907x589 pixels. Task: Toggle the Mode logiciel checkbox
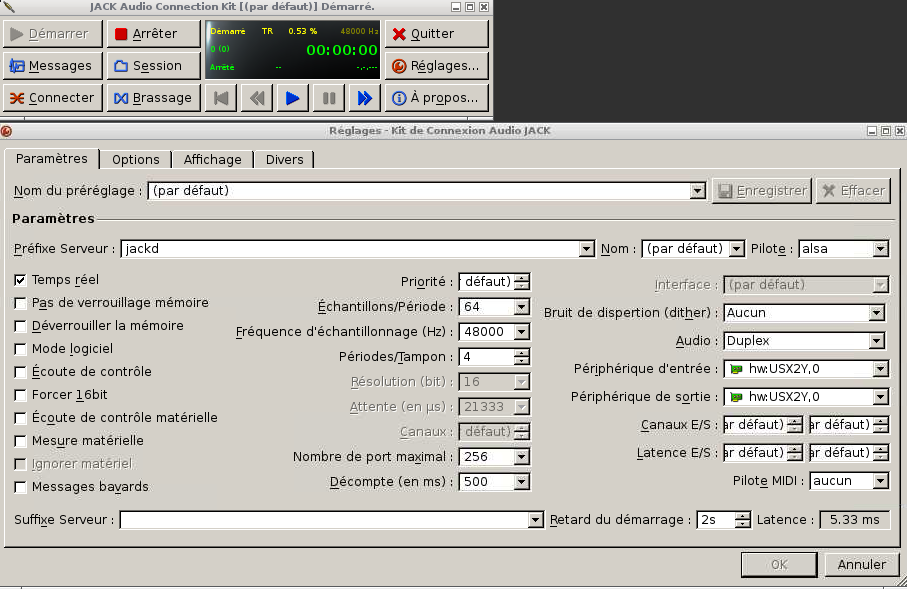20,349
